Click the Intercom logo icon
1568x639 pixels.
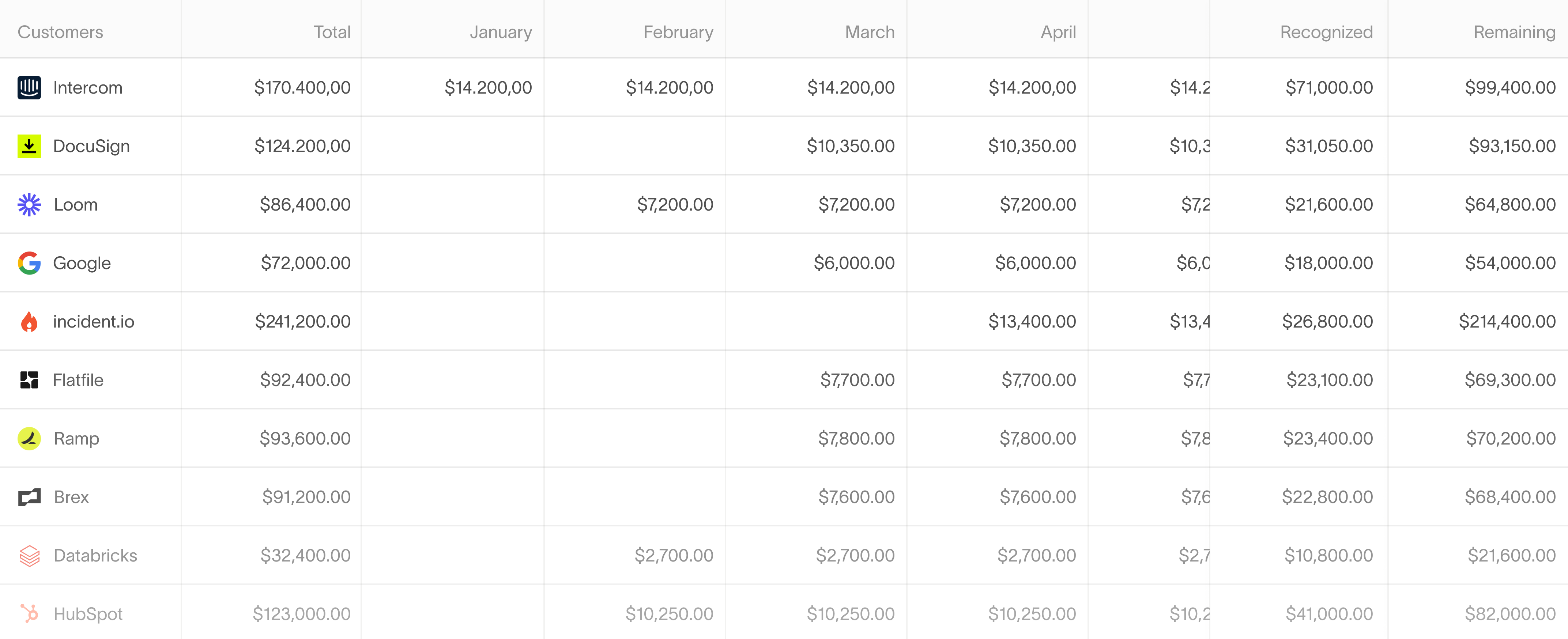click(x=29, y=88)
